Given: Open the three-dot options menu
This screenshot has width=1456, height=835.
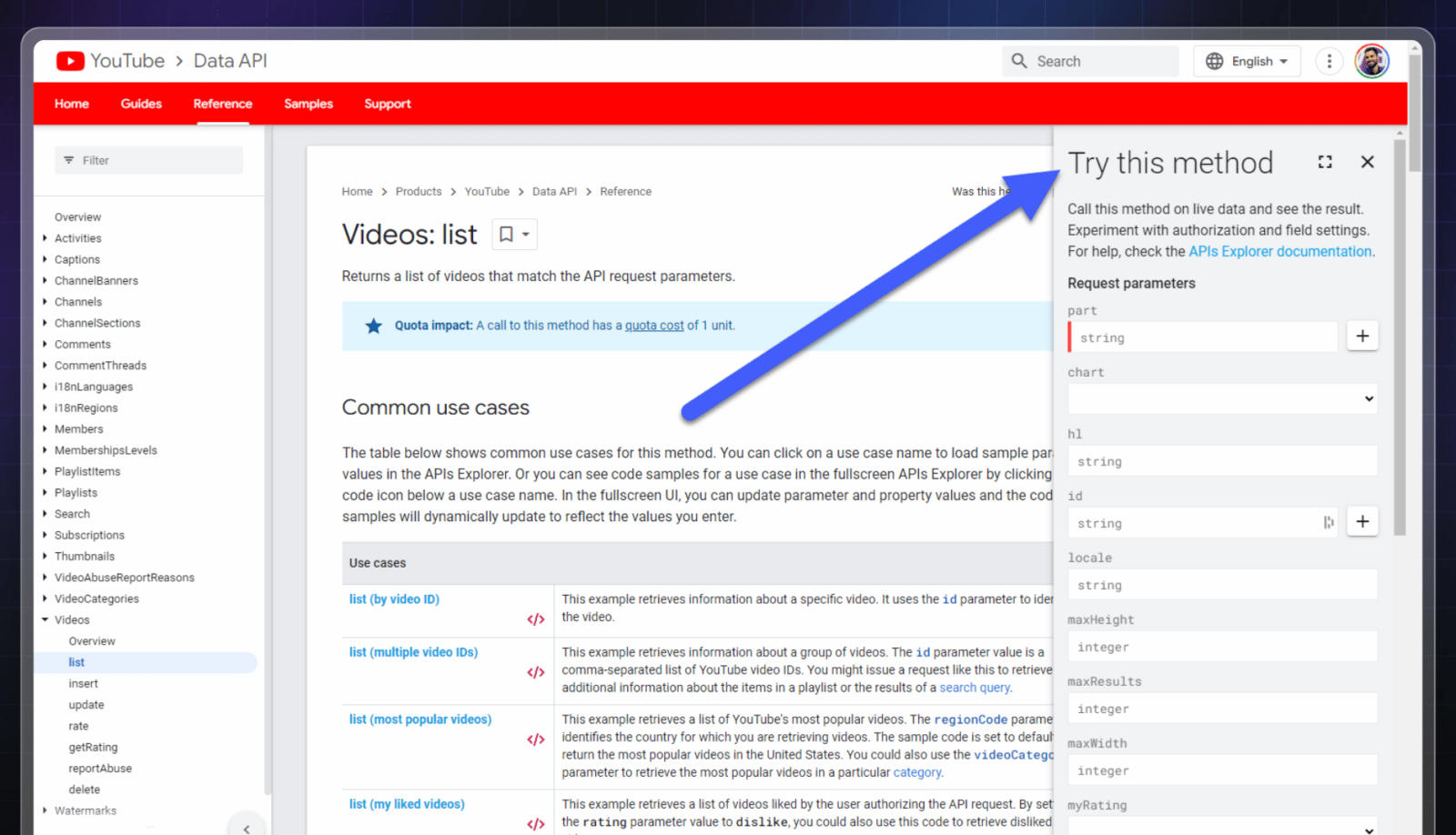Looking at the screenshot, I should coord(1328,60).
